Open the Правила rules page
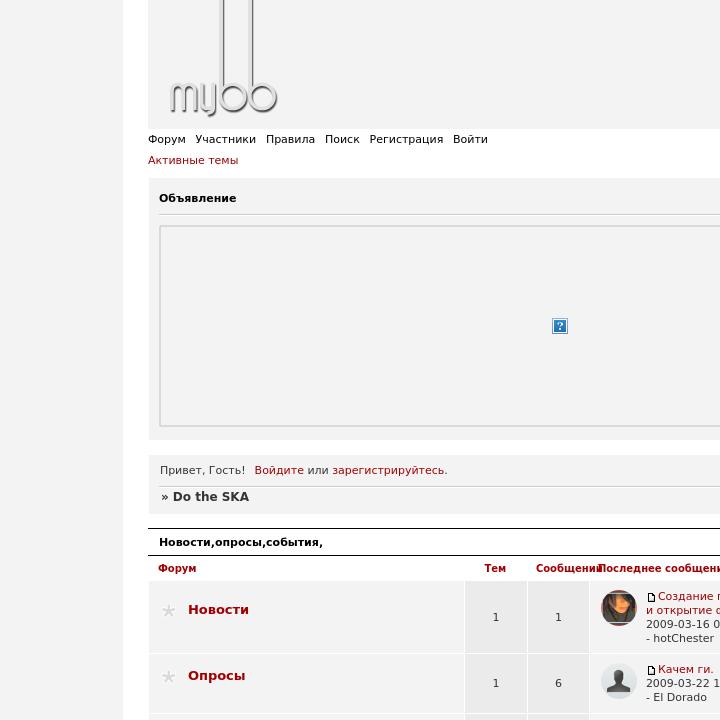 pos(290,139)
